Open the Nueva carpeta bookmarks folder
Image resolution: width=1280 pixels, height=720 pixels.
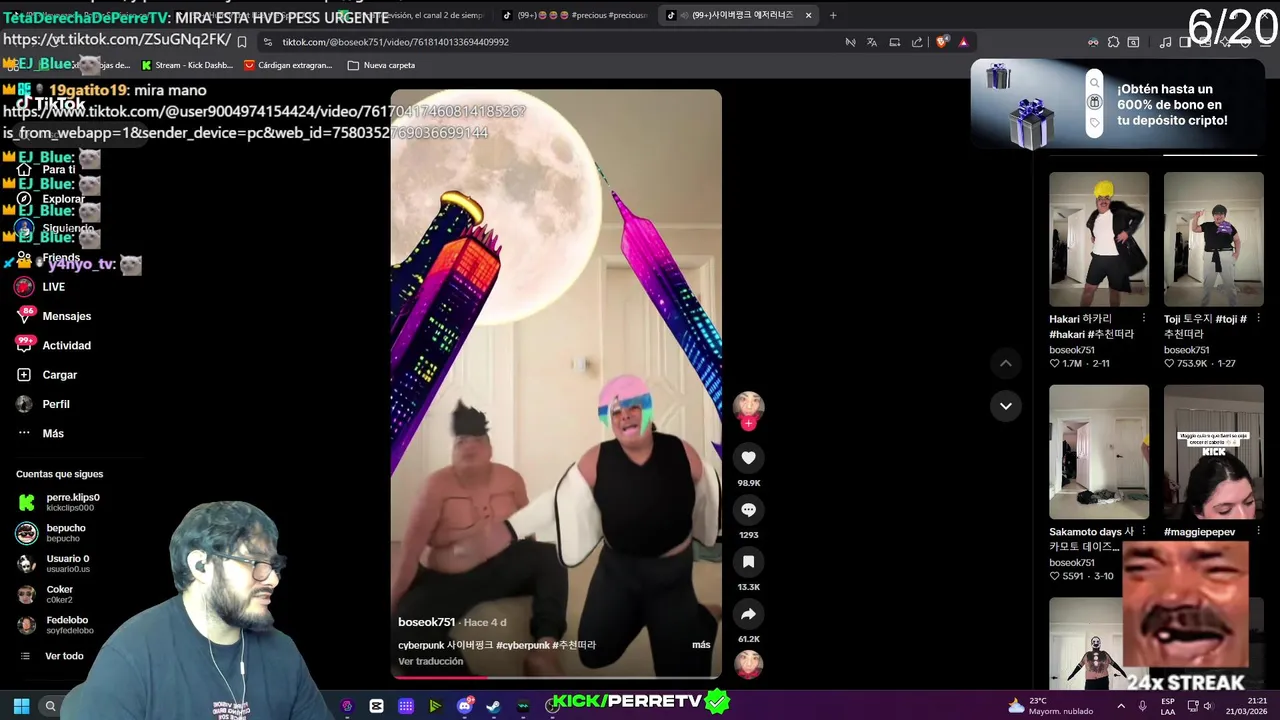381,65
